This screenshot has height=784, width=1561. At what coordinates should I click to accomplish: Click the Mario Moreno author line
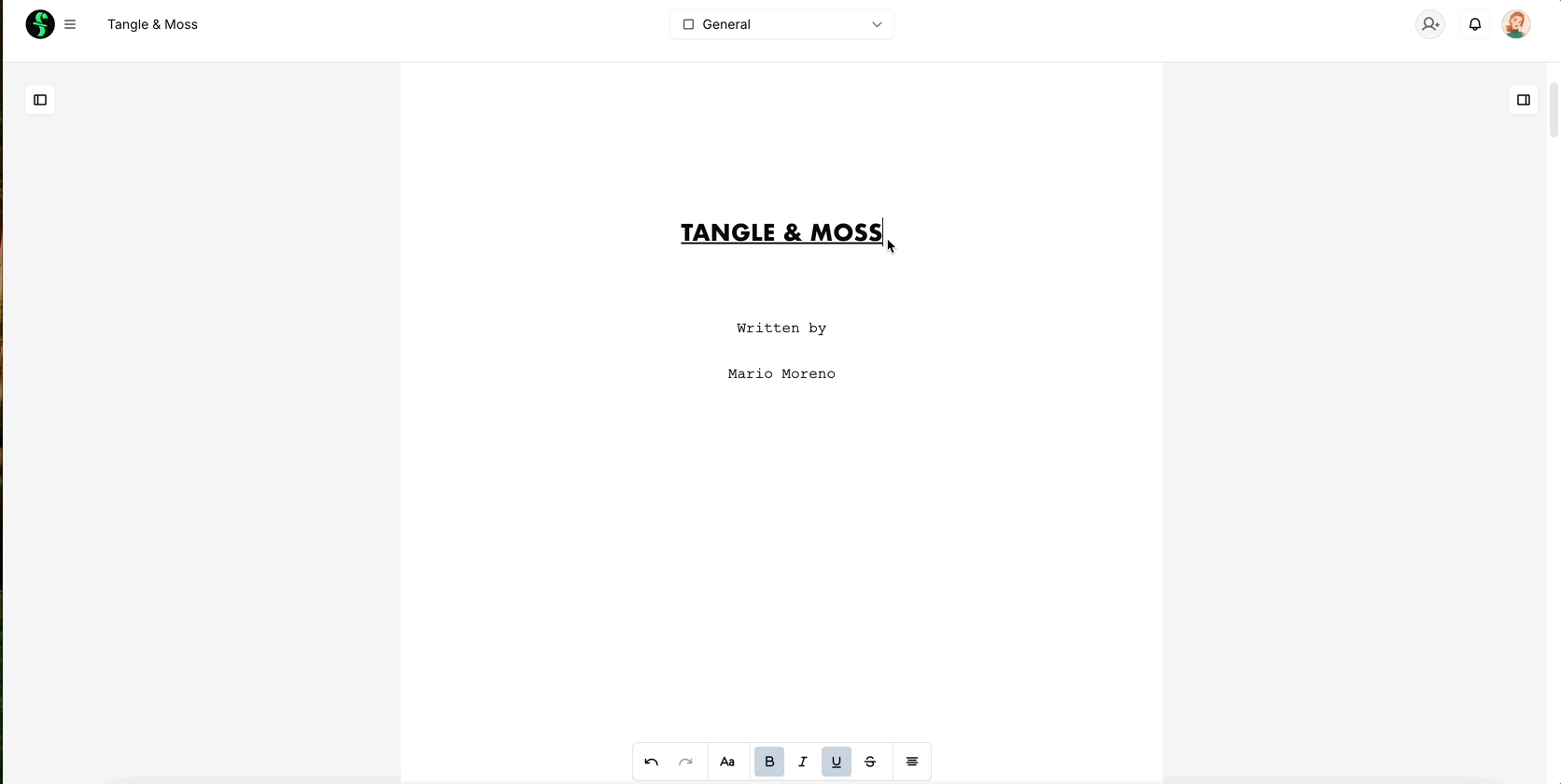click(x=781, y=373)
